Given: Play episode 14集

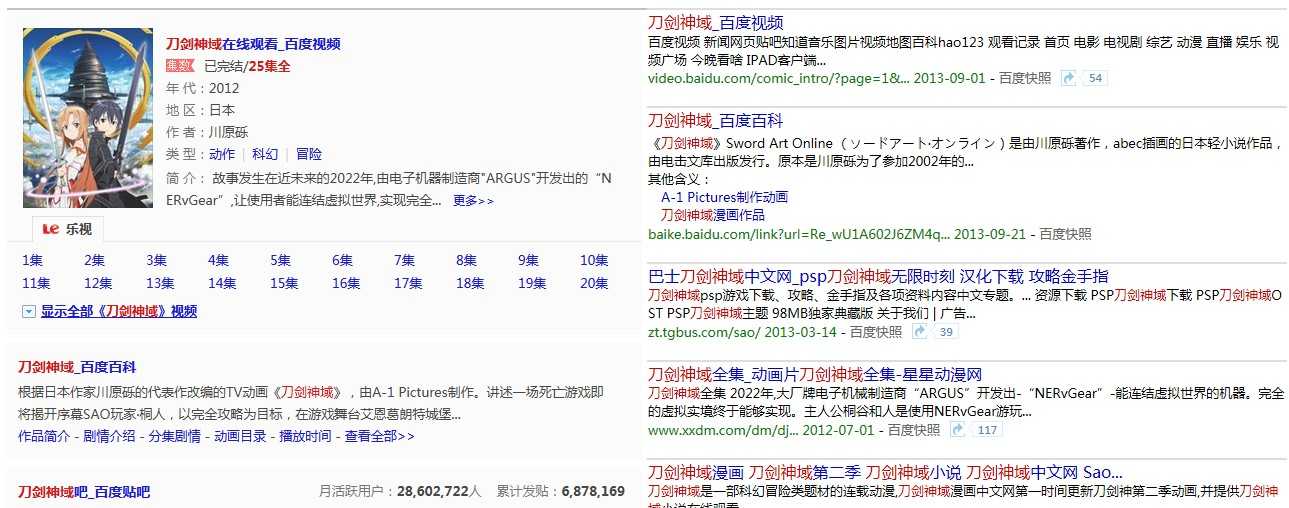Looking at the screenshot, I should pyautogui.click(x=222, y=283).
